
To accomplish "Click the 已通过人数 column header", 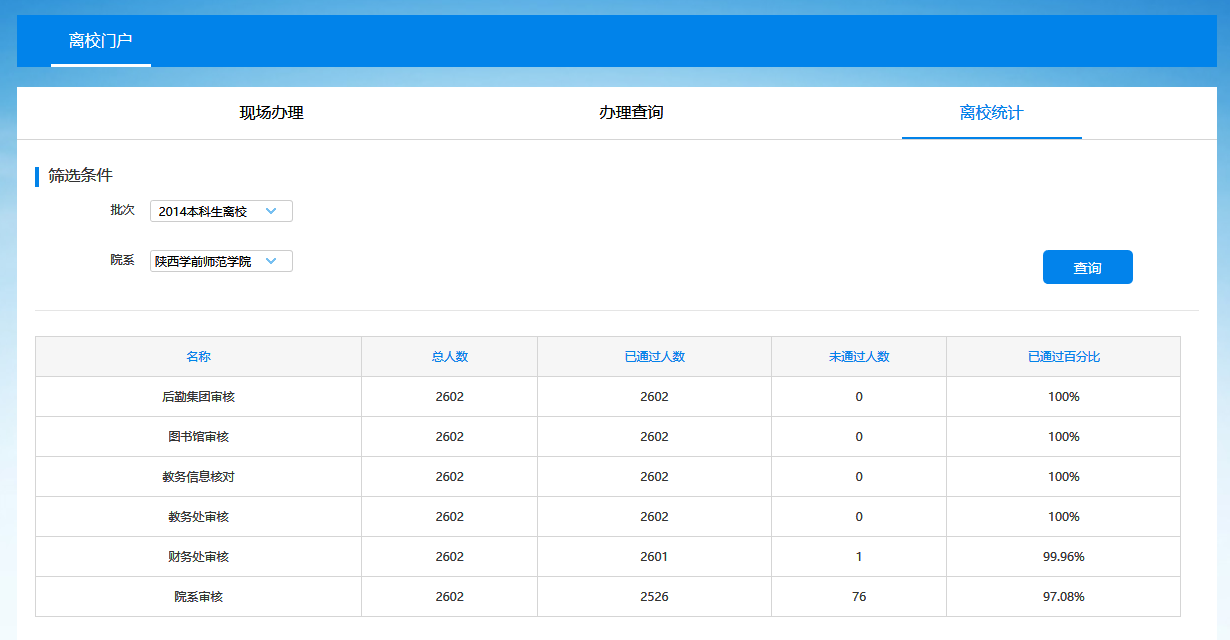I will click(x=654, y=357).
